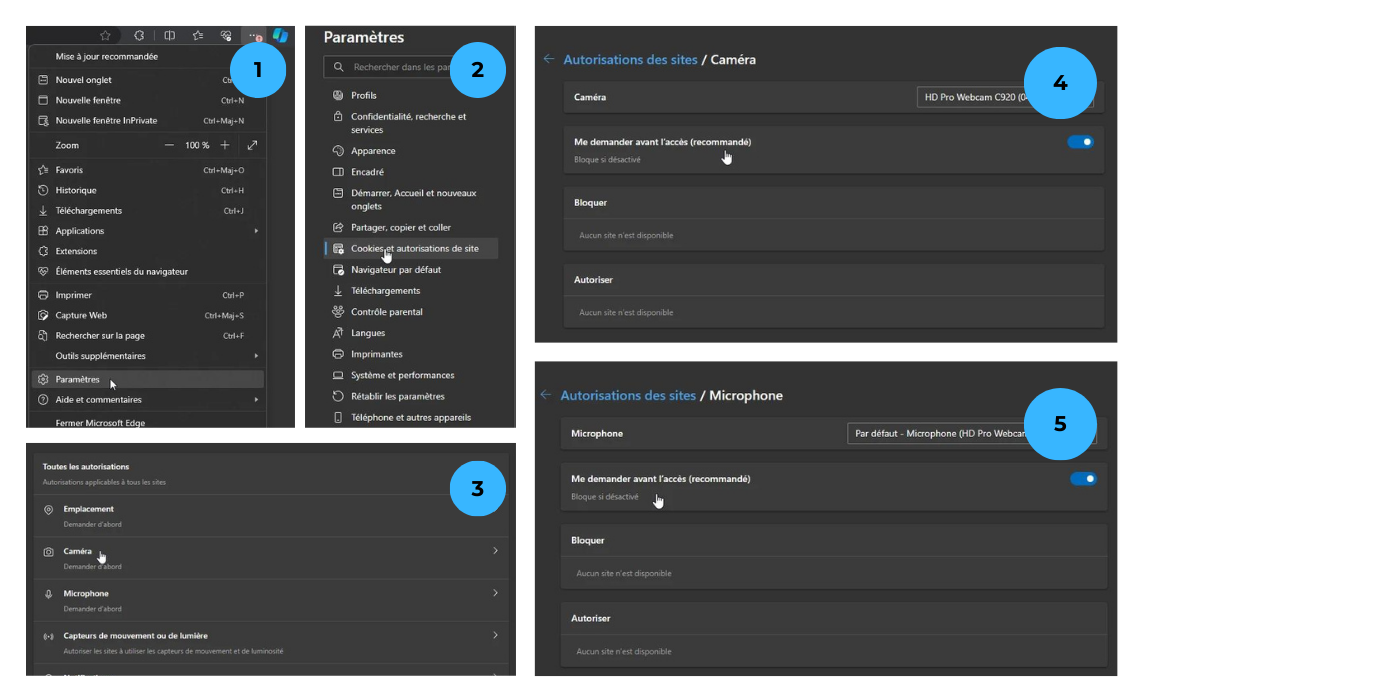Open the Microphone device dropdown
Viewport: 1400px width, 700px height.
[x=940, y=434]
